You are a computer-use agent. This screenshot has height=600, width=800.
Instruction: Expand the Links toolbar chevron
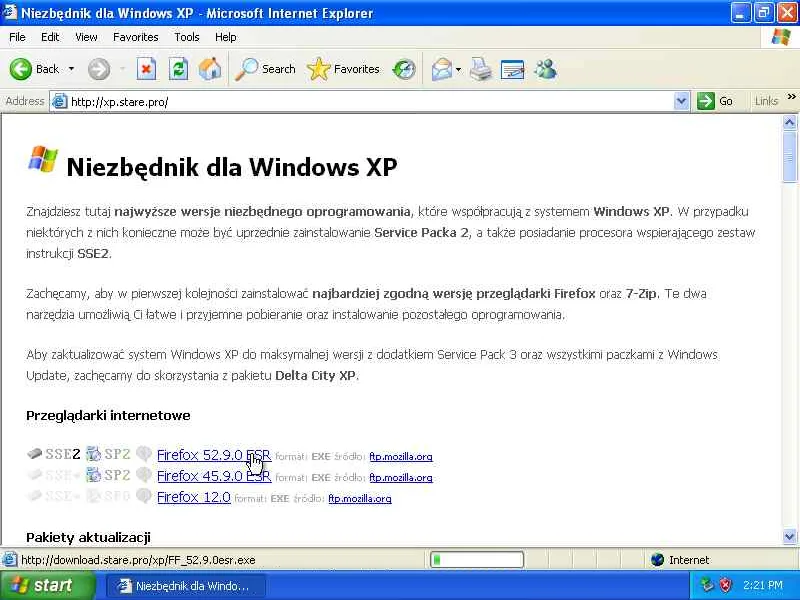(791, 97)
